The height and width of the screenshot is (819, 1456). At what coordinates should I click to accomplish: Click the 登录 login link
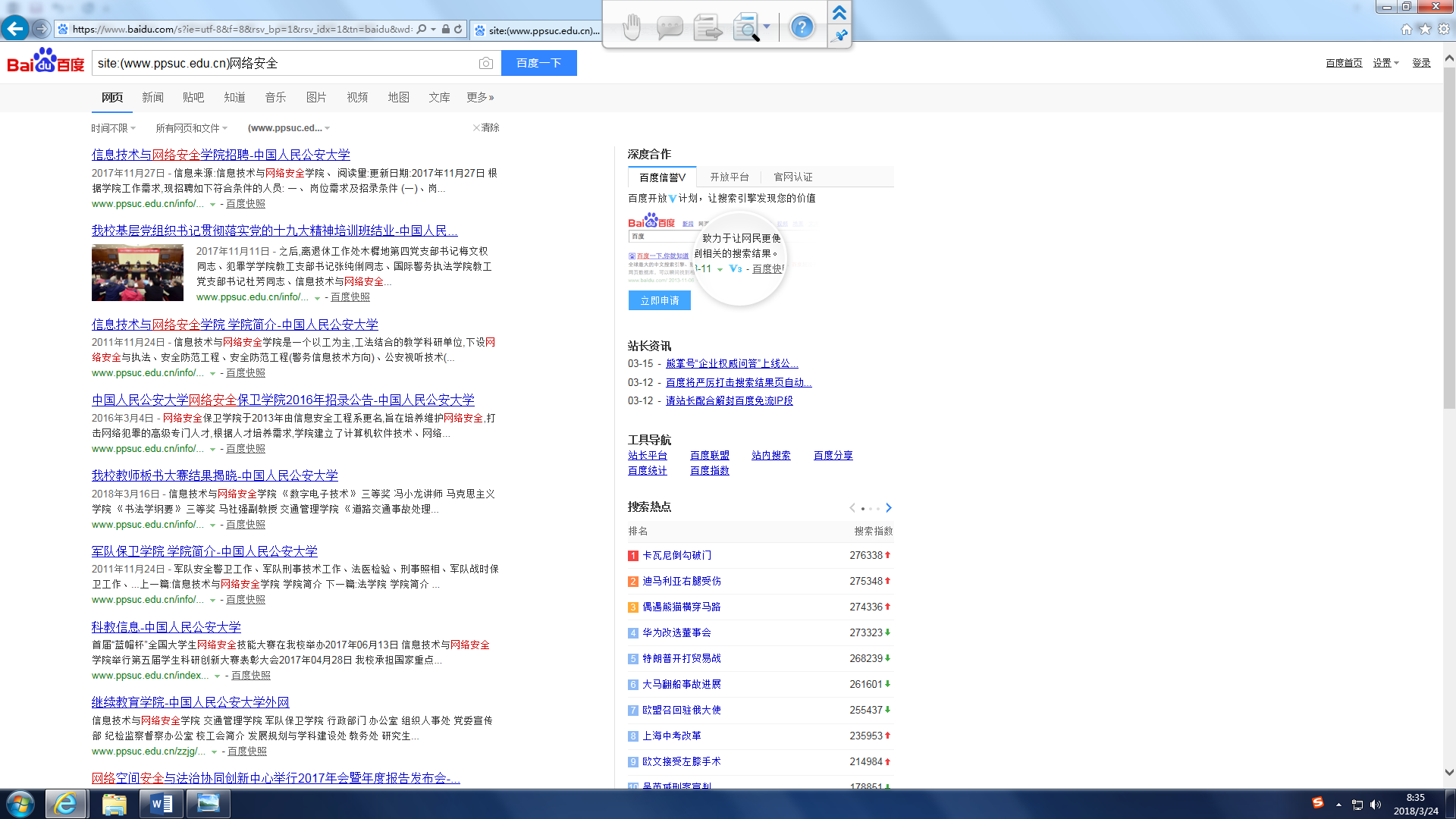[x=1421, y=63]
